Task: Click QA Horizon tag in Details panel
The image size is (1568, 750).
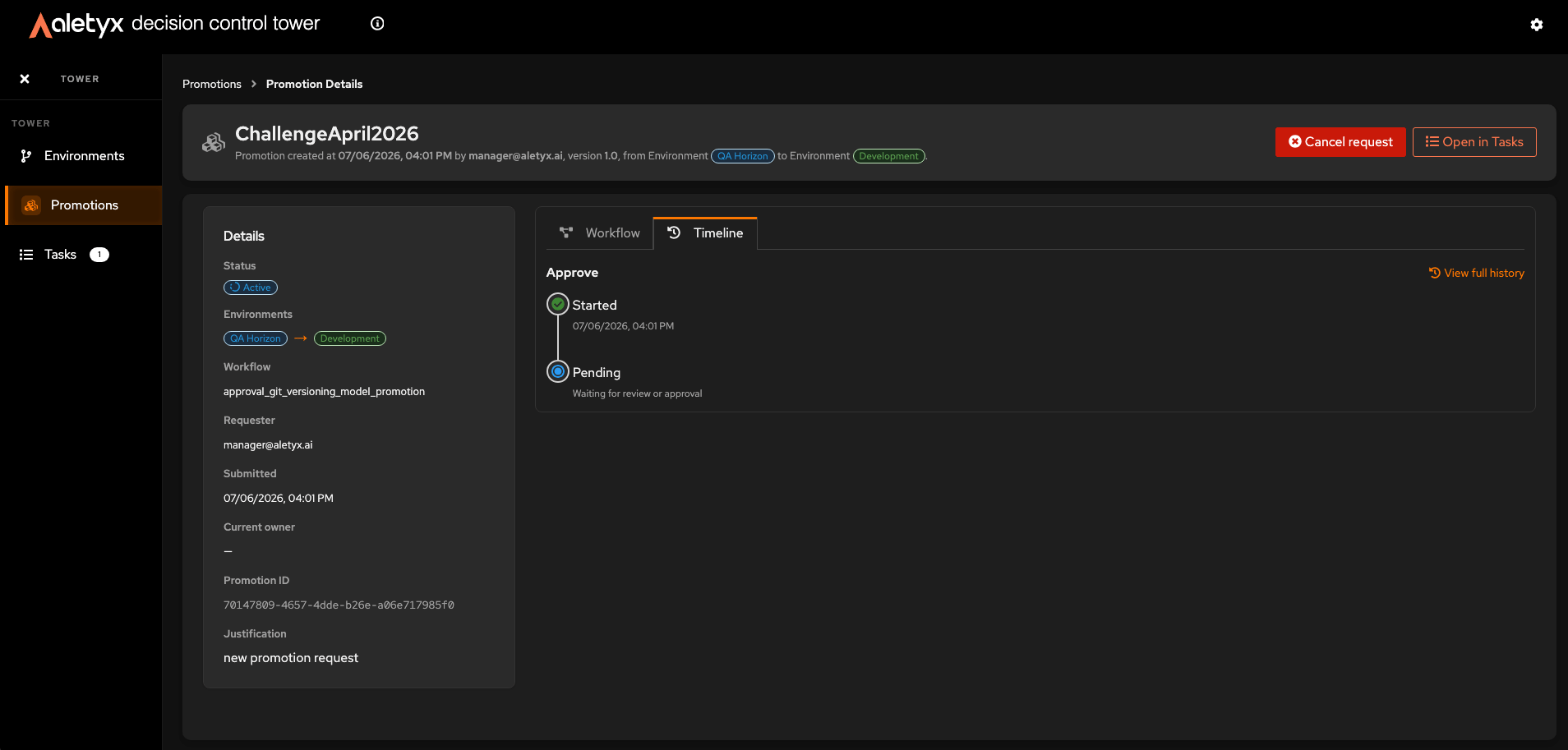Action: click(256, 338)
